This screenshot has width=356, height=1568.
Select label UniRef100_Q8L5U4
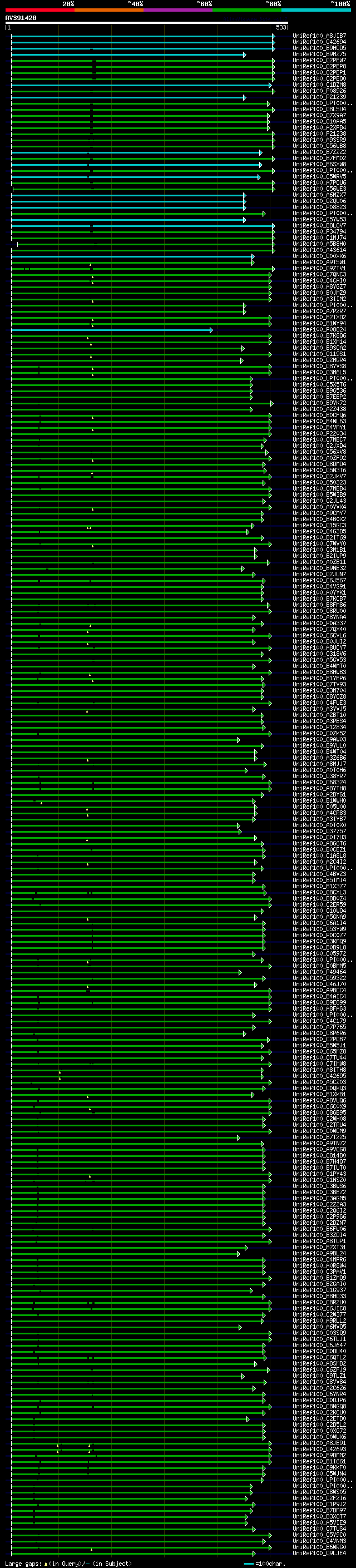click(x=319, y=109)
